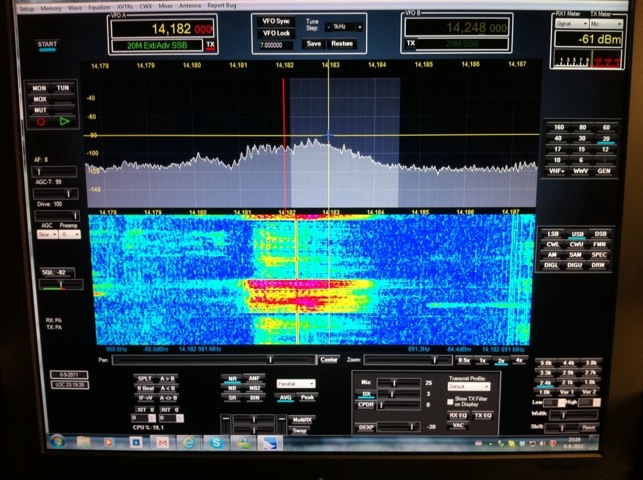Open Chrome from the taskbar
643x480 pixels.
pyautogui.click(x=109, y=441)
